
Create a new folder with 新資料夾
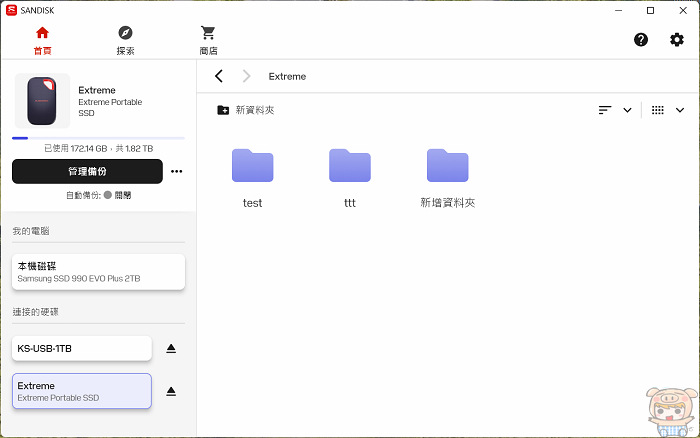coord(246,110)
